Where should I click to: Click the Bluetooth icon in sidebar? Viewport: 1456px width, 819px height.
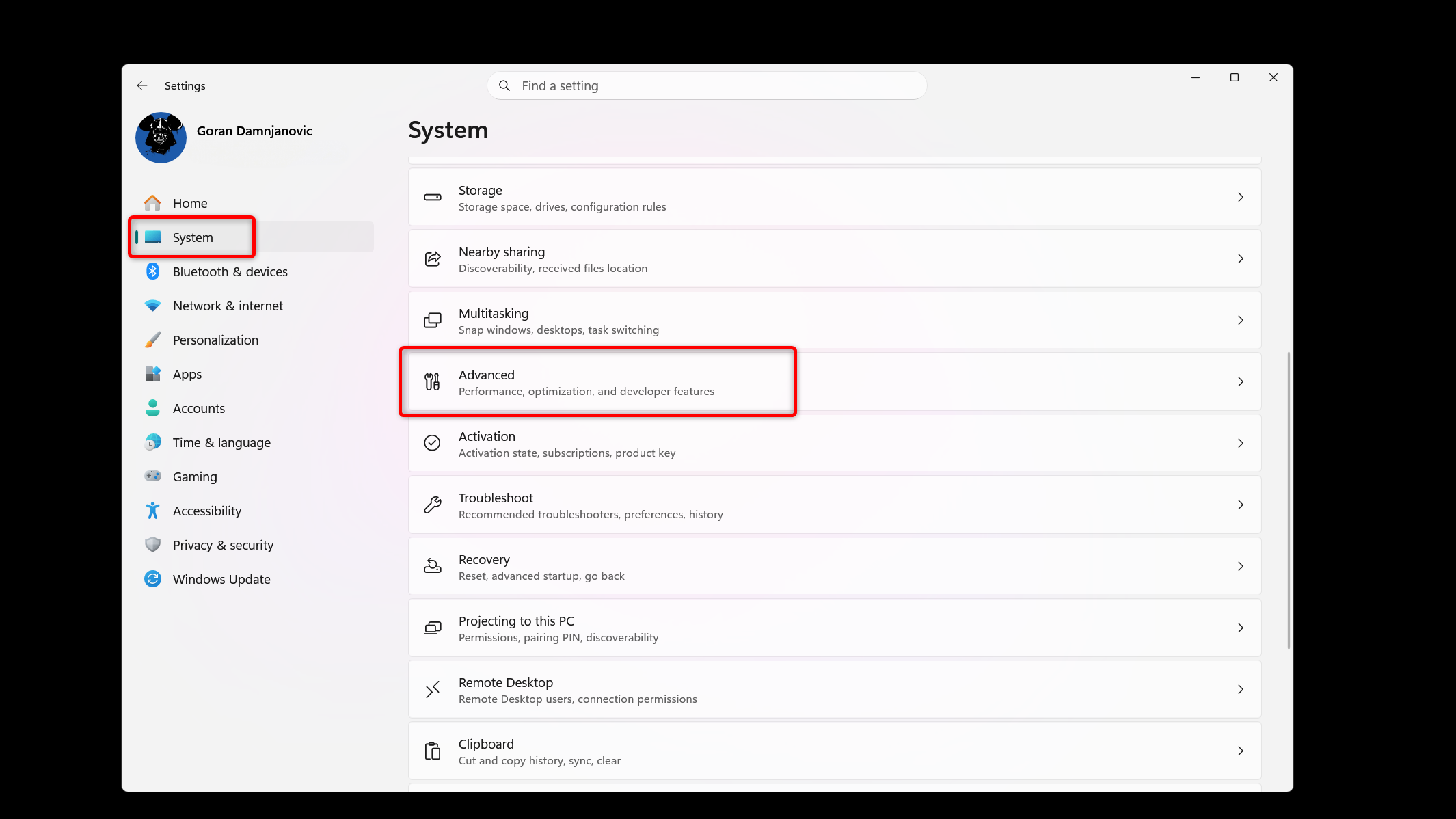coord(152,271)
